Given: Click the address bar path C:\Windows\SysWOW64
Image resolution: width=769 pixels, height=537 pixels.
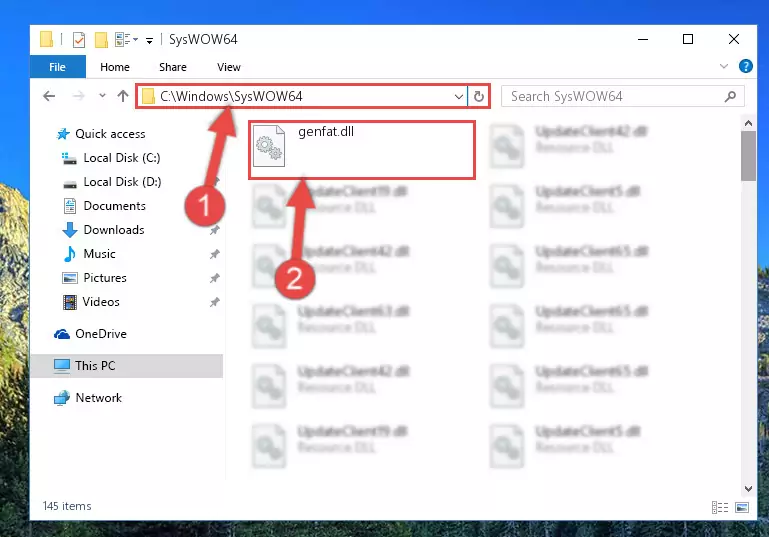Looking at the screenshot, I should click(x=231, y=96).
